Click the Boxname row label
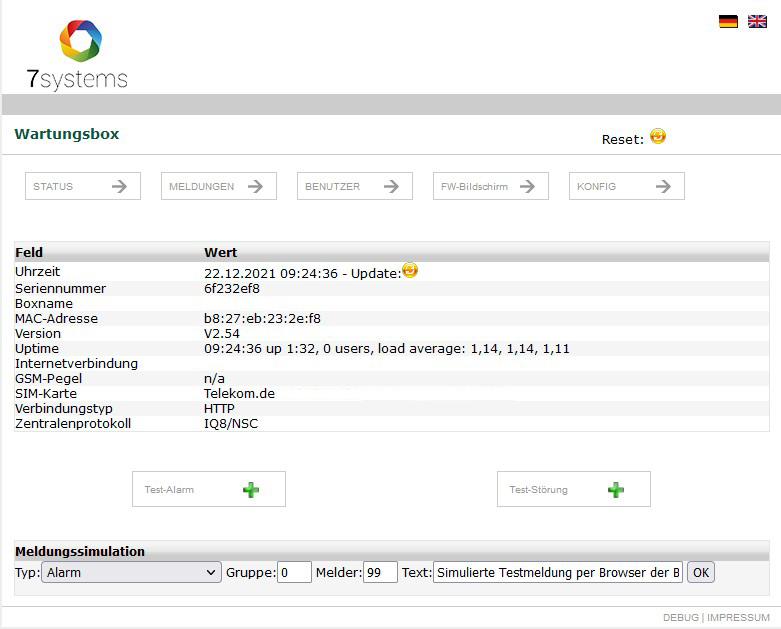 pos(44,304)
